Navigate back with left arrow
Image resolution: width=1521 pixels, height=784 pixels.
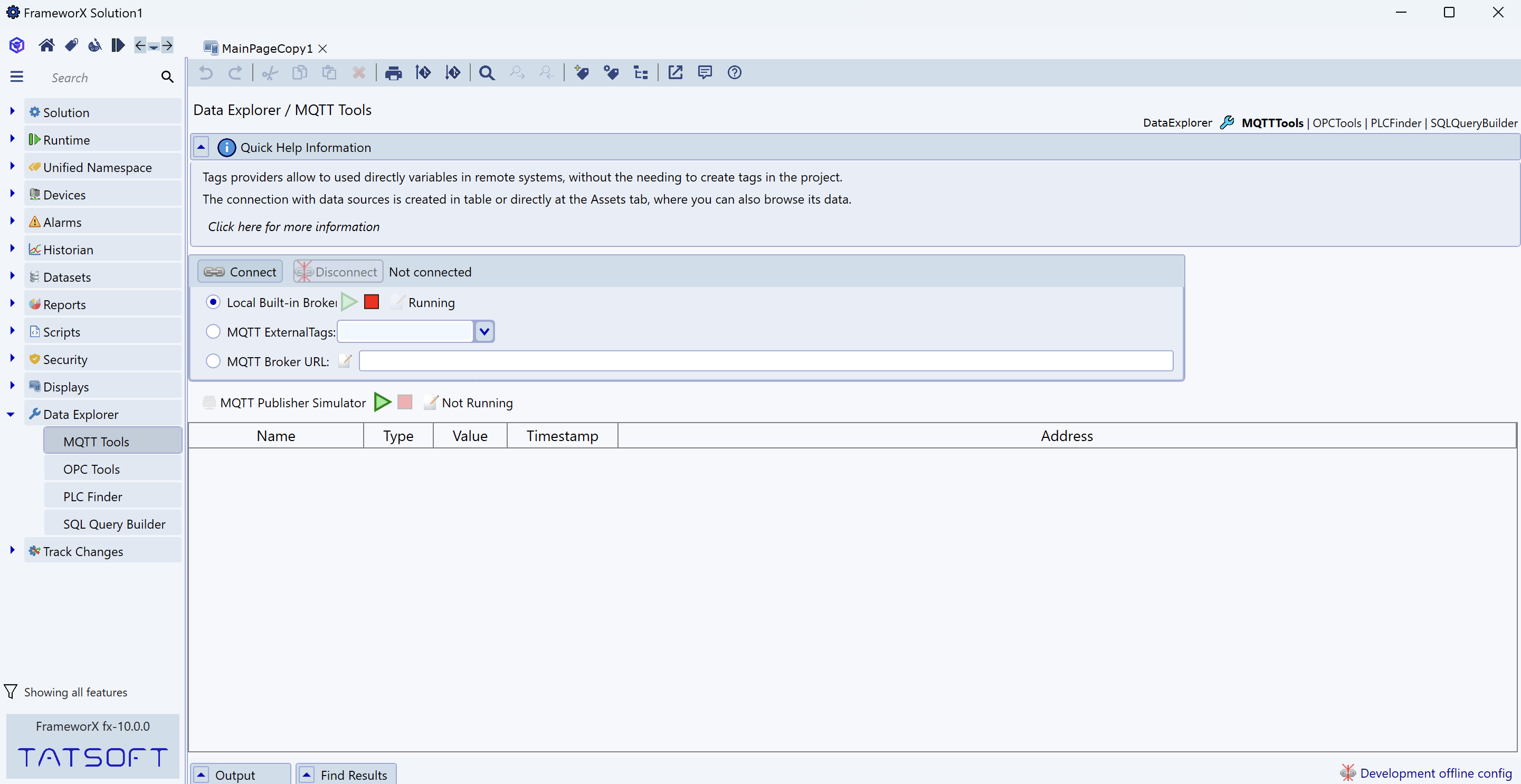point(140,45)
